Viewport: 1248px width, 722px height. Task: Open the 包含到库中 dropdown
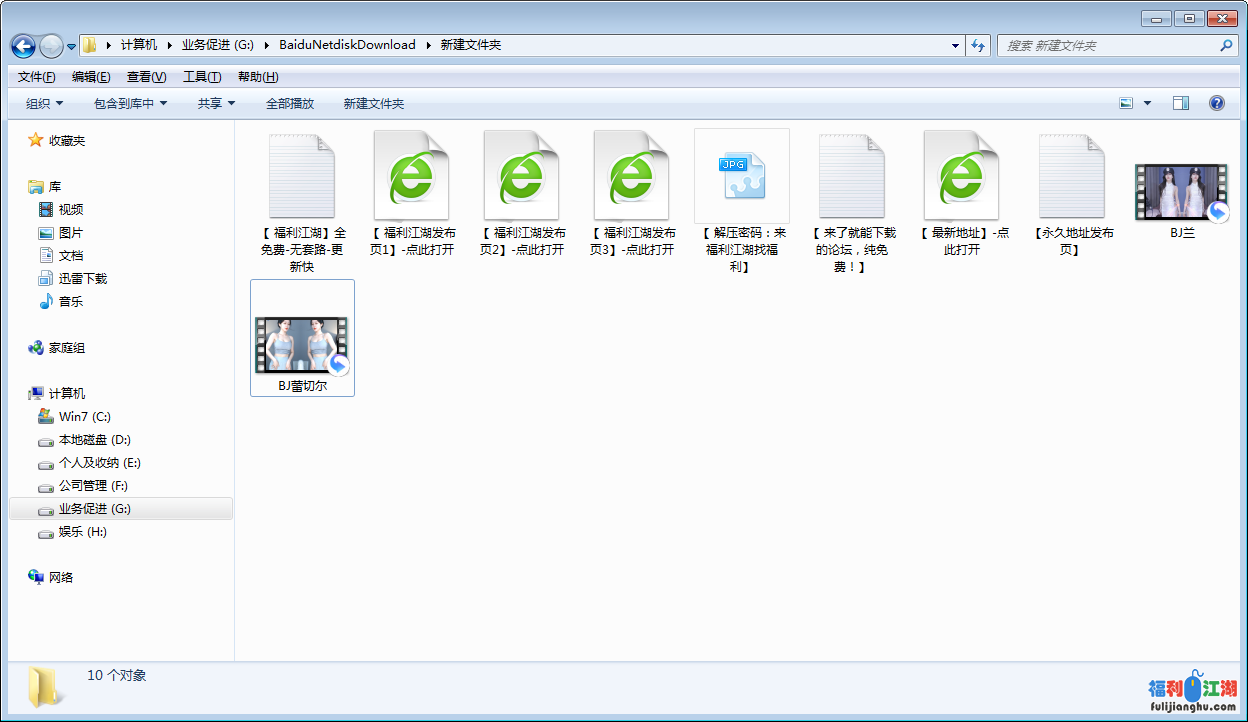pyautogui.click(x=130, y=104)
